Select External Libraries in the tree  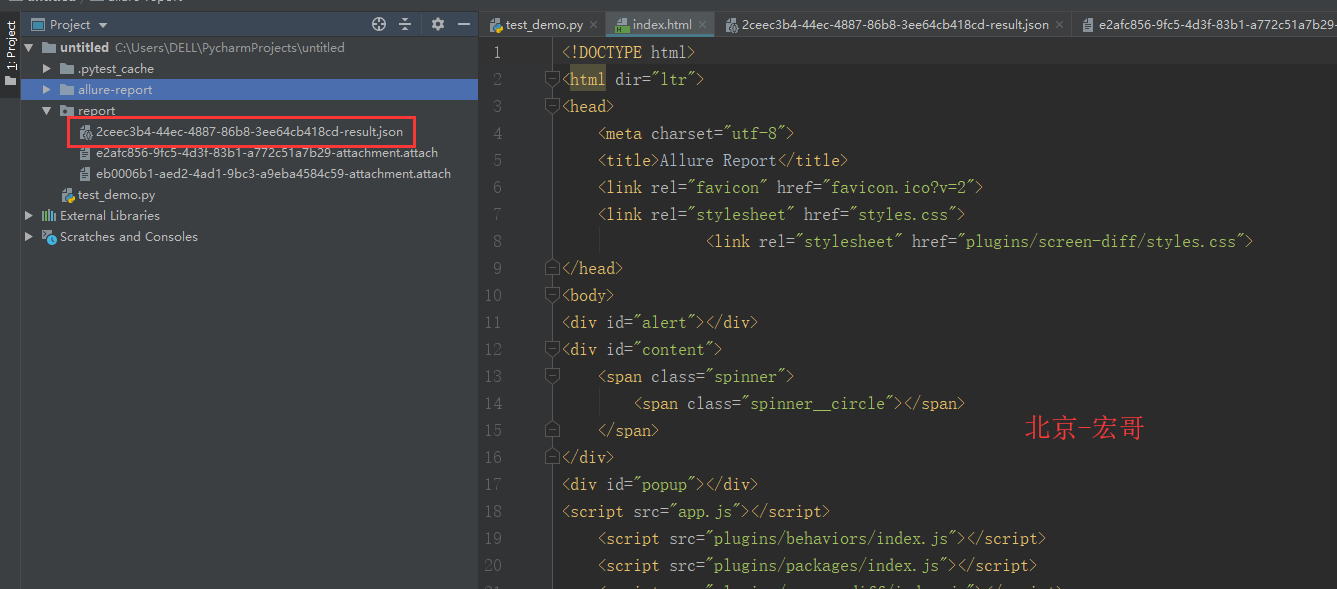click(109, 216)
